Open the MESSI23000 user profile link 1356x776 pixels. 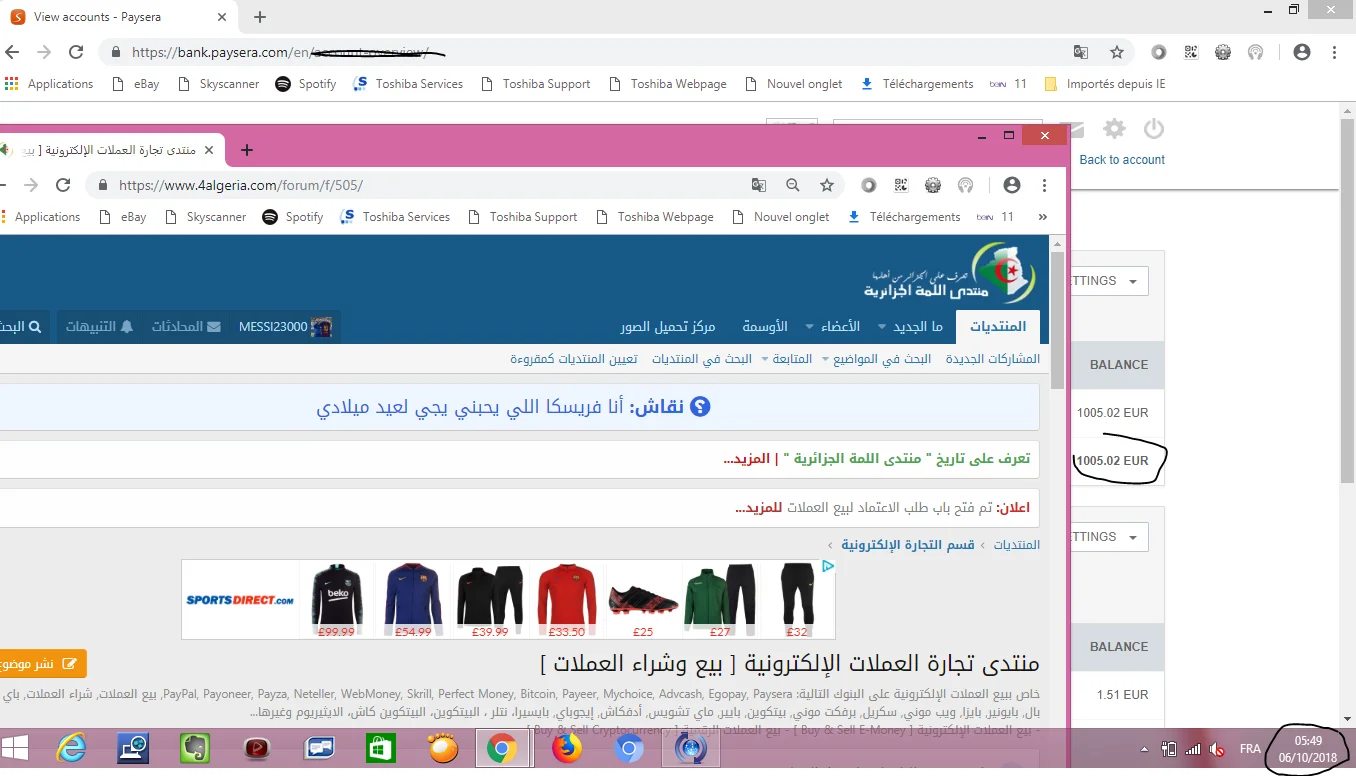pyautogui.click(x=284, y=327)
